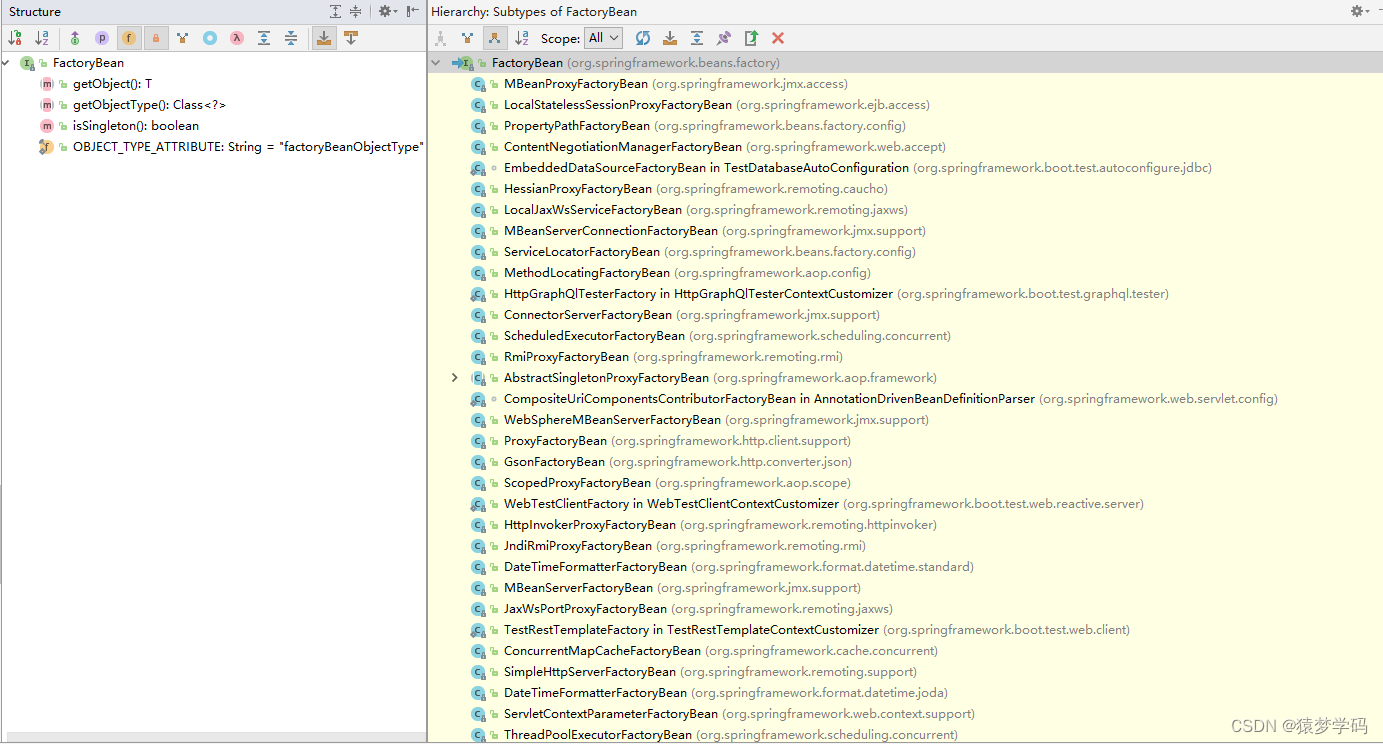Switch to Supertypes Hierarchy view
The height and width of the screenshot is (744, 1383).
[467, 38]
